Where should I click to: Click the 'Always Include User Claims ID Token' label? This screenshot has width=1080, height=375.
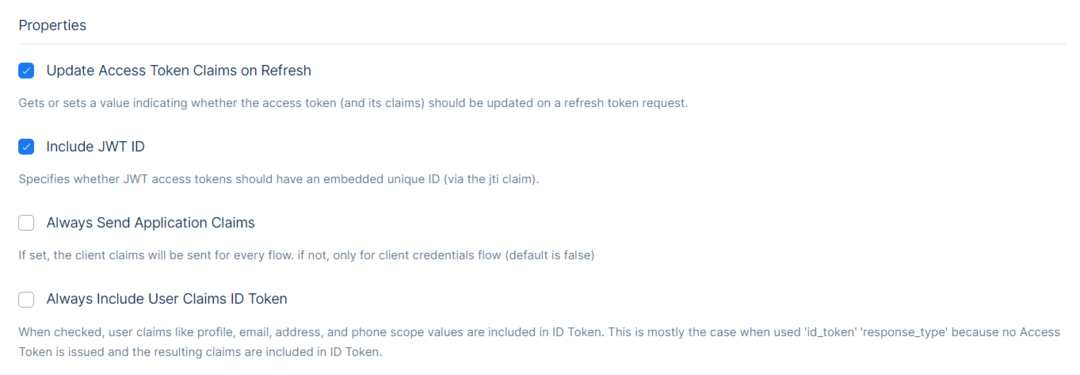click(x=167, y=299)
